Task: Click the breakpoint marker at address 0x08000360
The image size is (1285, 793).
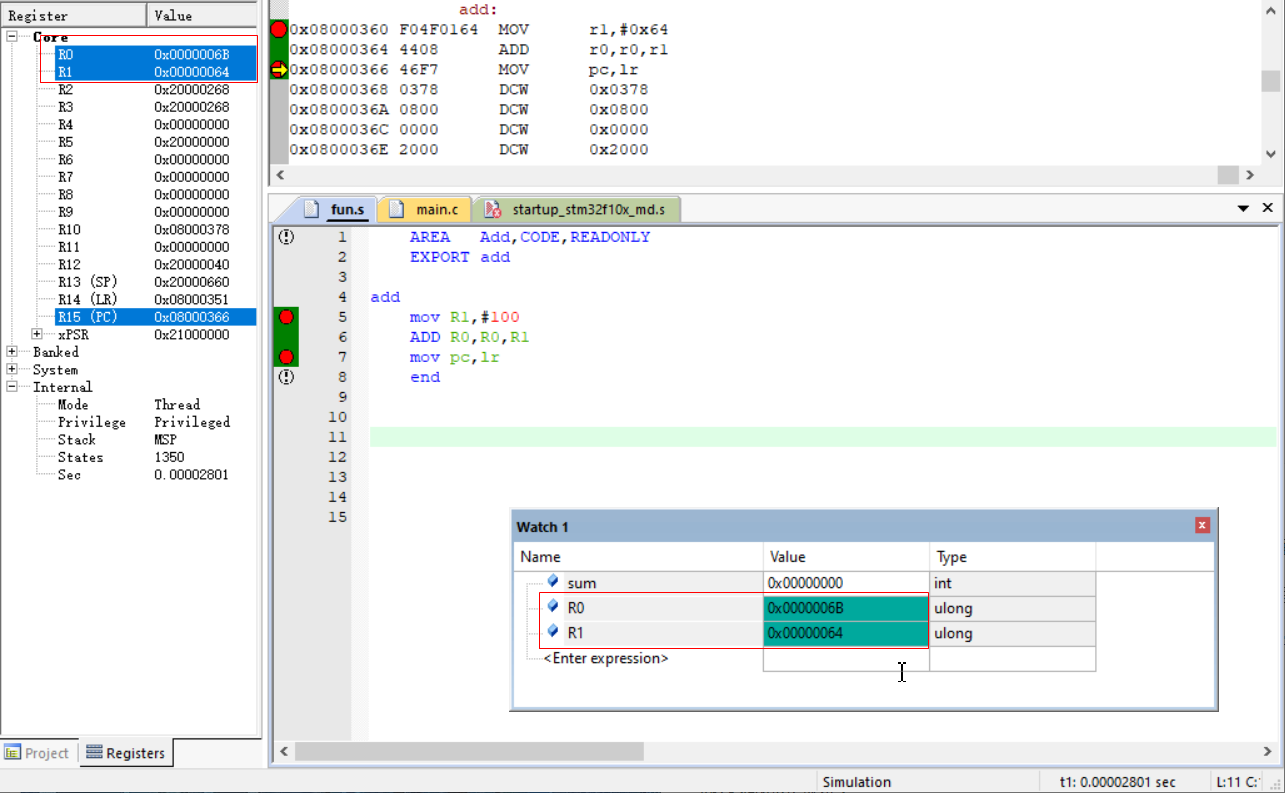Action: [x=279, y=30]
